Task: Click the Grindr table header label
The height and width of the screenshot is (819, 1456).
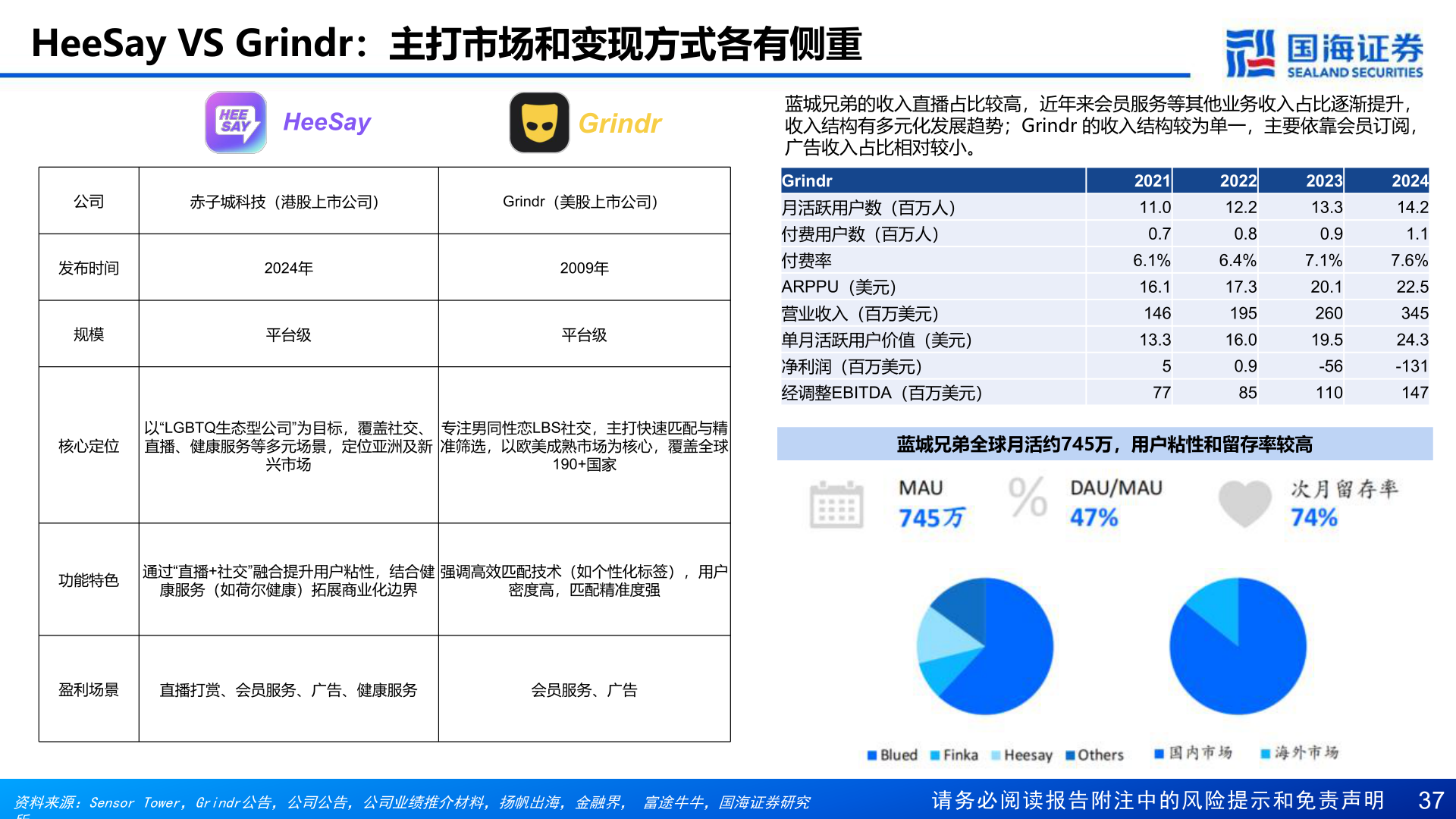Action: [x=807, y=180]
